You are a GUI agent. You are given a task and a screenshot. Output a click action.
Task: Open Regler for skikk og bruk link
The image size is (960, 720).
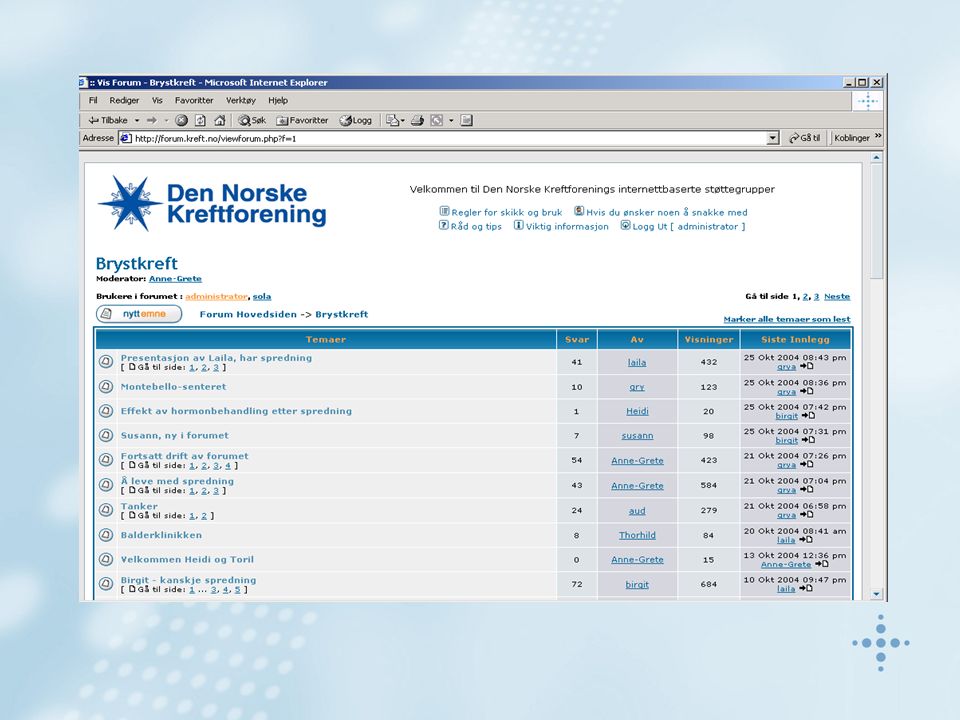506,212
